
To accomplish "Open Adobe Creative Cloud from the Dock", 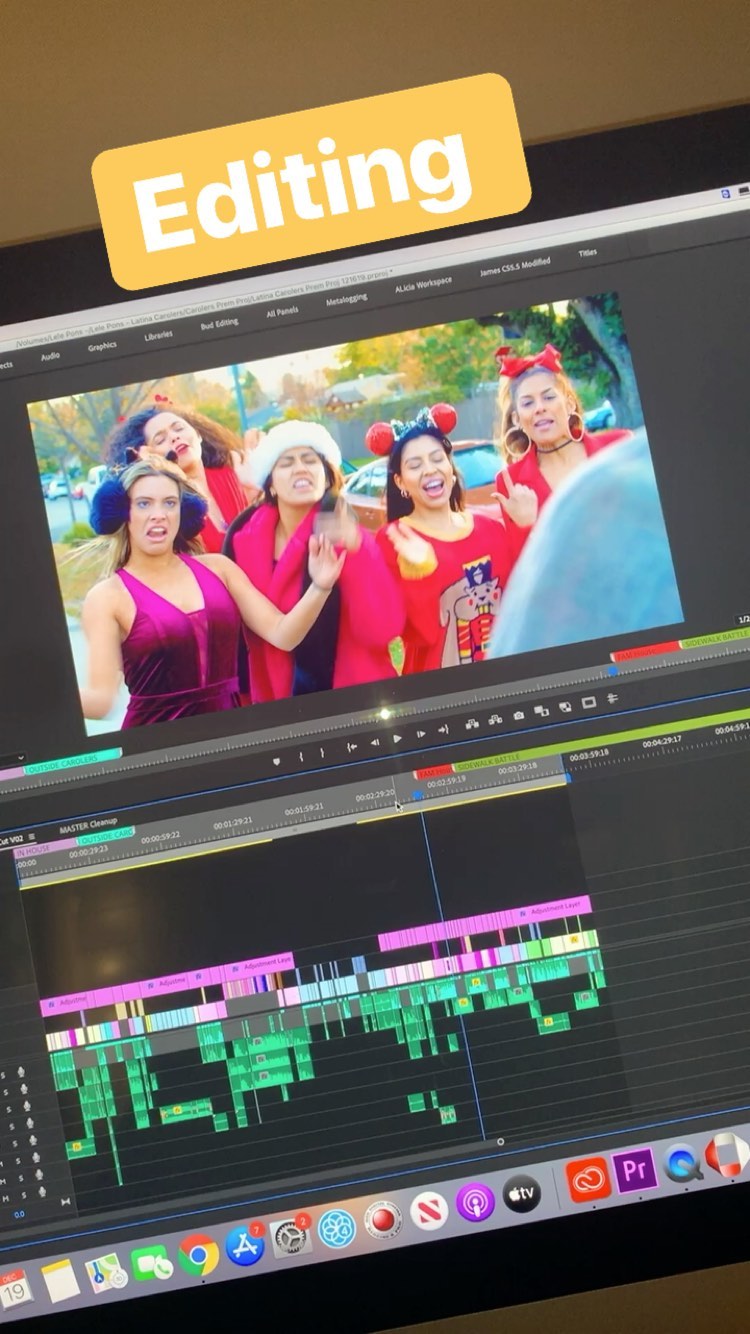I will pyautogui.click(x=588, y=1179).
